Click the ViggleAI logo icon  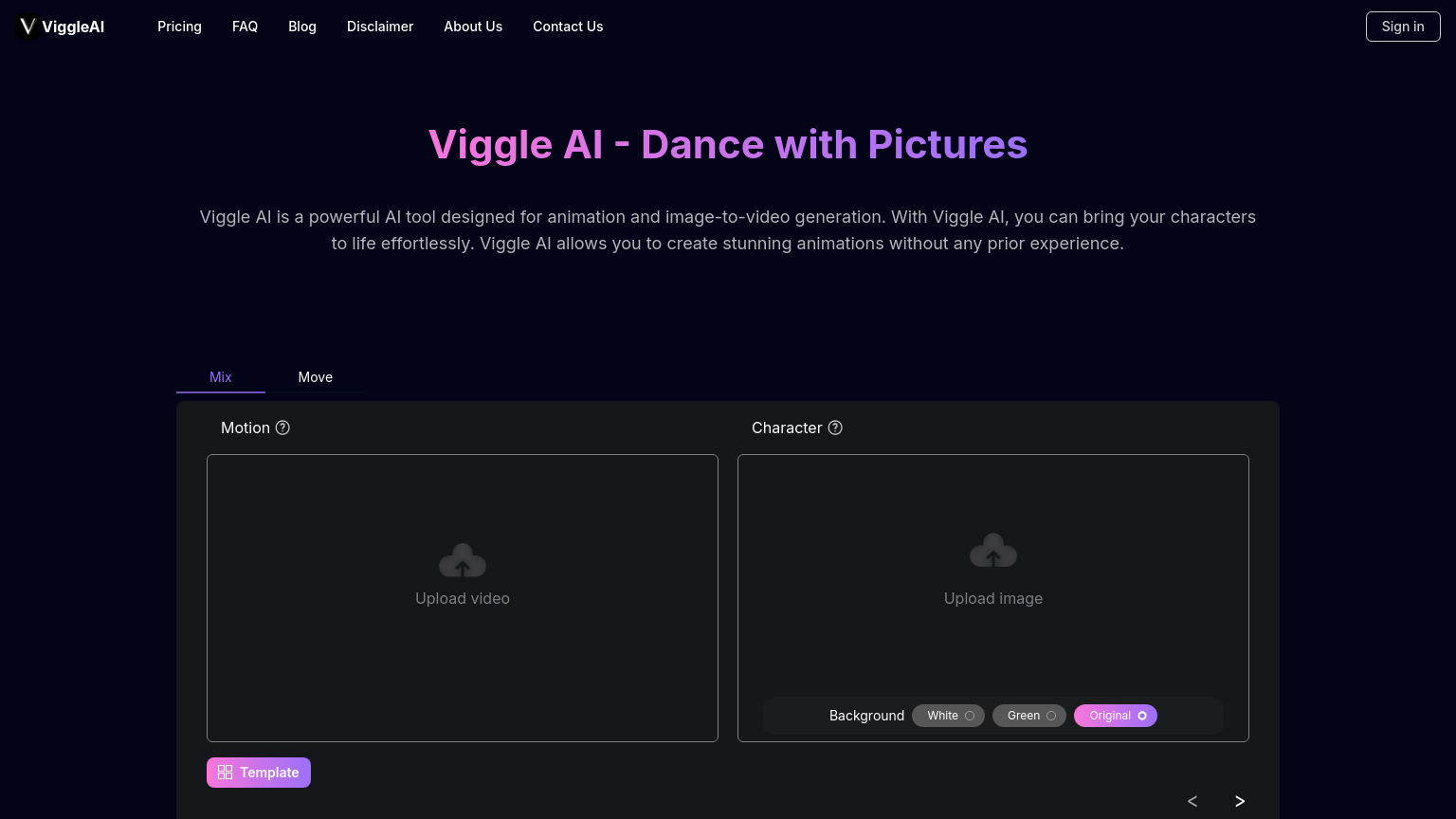27,27
